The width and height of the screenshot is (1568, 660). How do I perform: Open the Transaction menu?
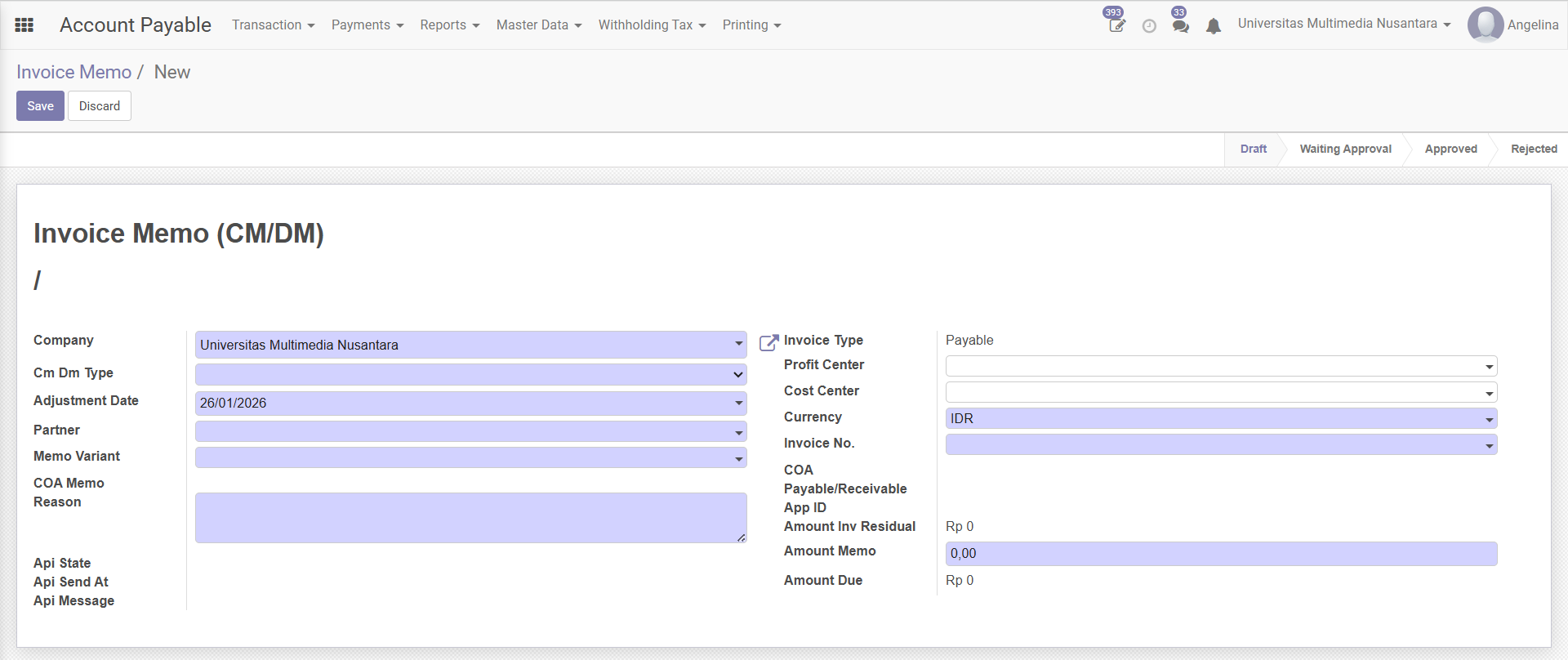click(273, 25)
